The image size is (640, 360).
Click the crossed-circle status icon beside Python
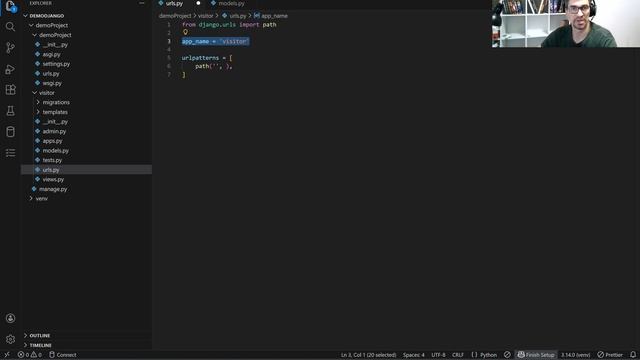click(507, 355)
